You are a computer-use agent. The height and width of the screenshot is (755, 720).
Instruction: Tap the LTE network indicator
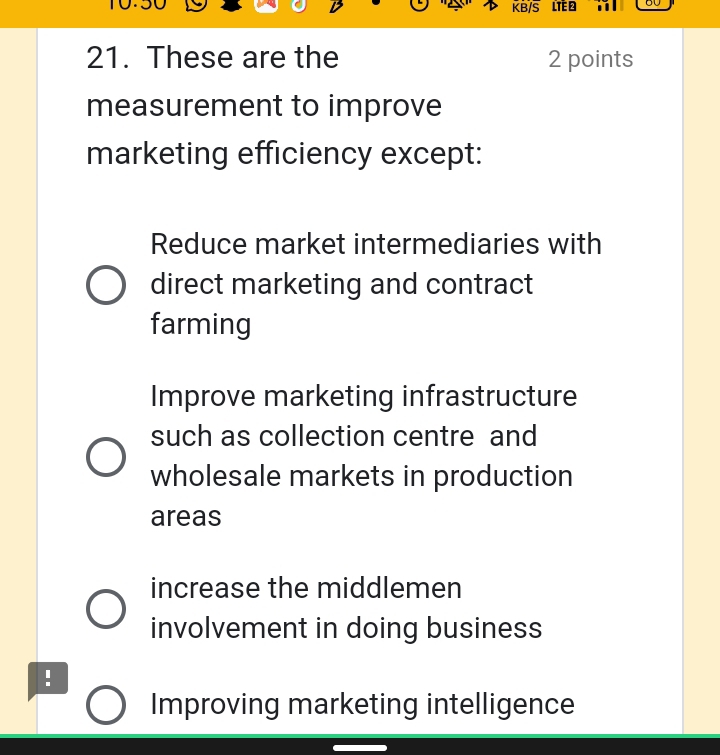coord(564,6)
